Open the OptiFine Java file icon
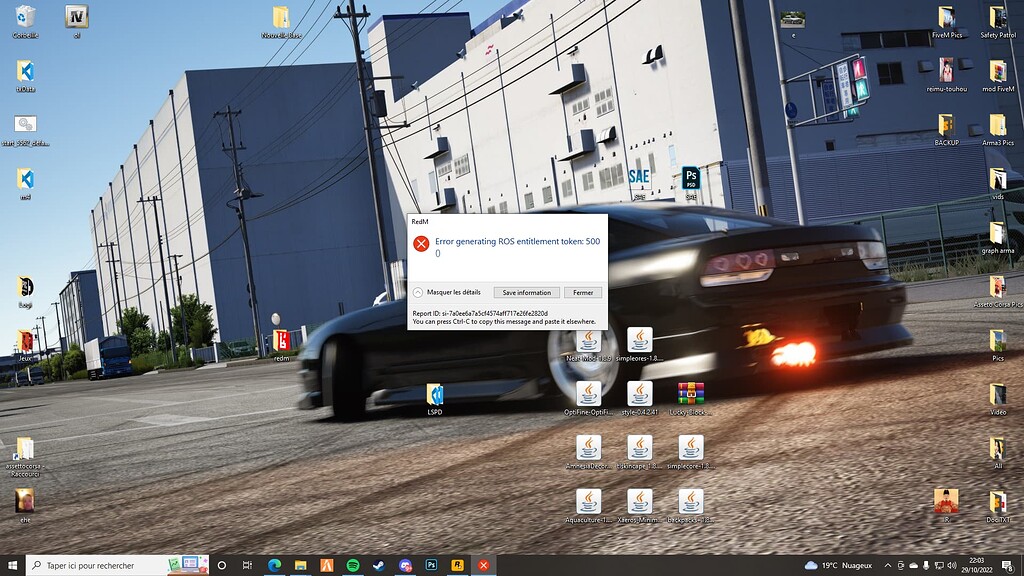The width and height of the screenshot is (1024, 576). (588, 394)
